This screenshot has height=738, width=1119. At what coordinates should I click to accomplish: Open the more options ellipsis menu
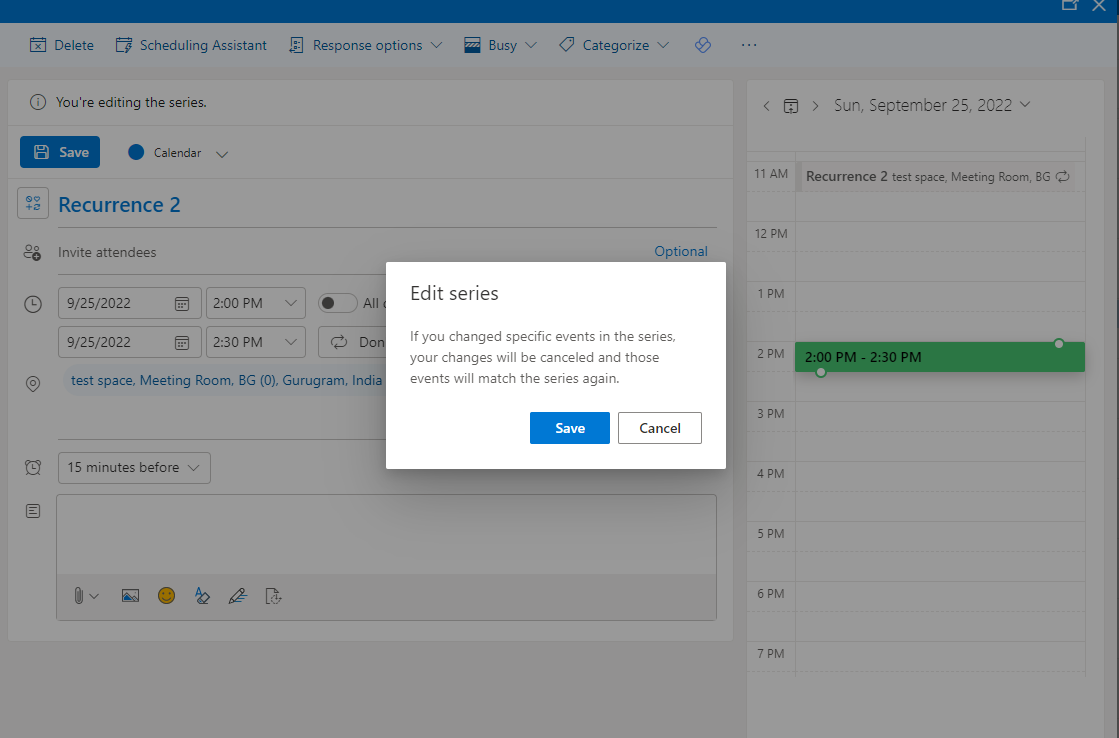pos(748,44)
